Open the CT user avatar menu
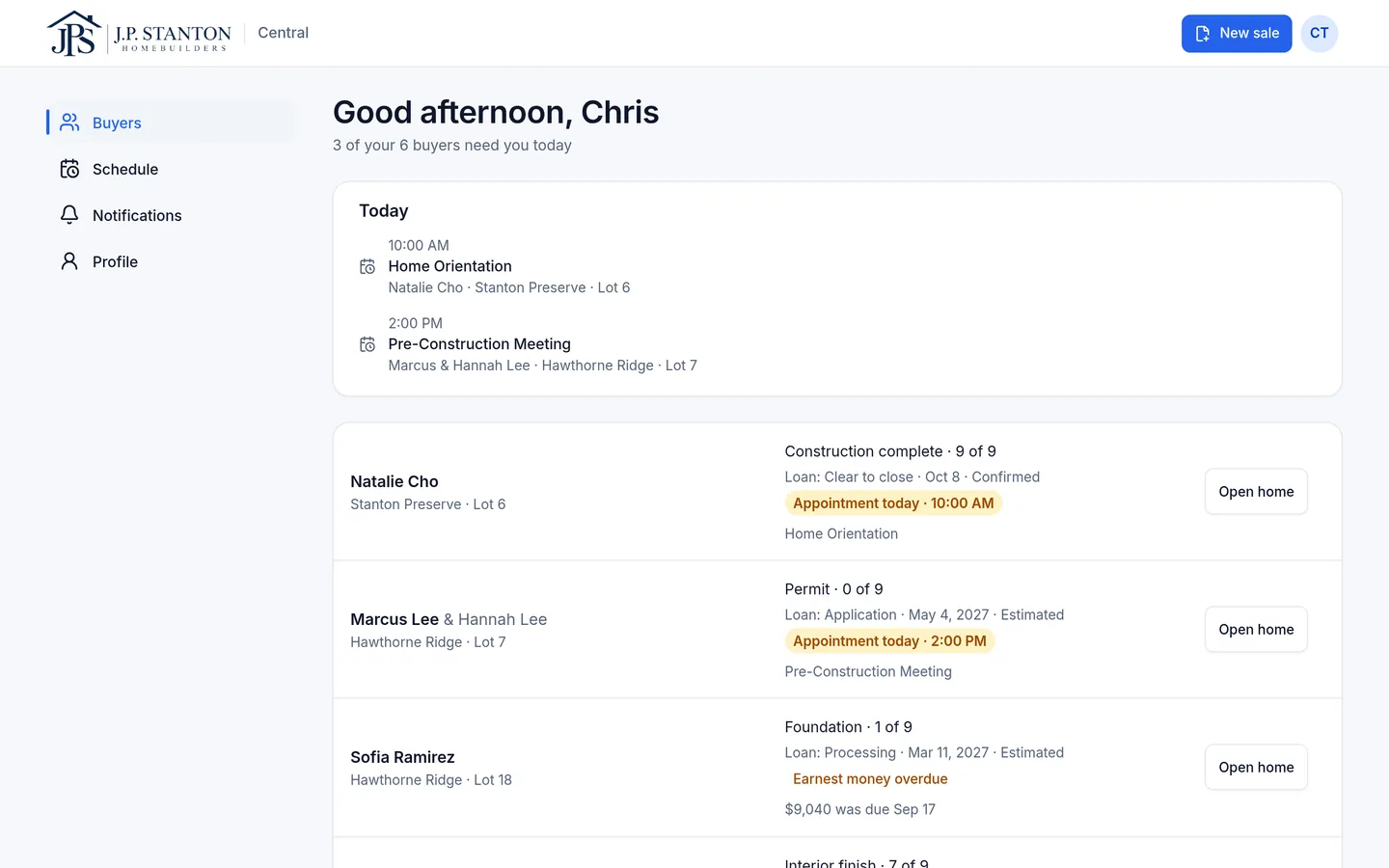This screenshot has height=868, width=1389. point(1319,34)
